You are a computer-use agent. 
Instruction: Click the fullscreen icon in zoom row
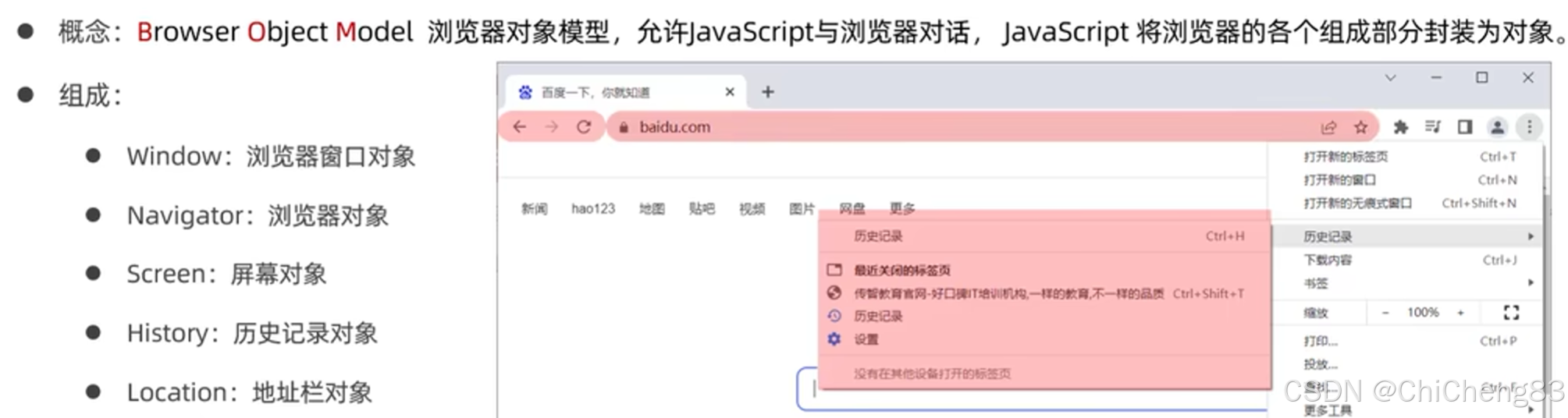[x=1511, y=313]
